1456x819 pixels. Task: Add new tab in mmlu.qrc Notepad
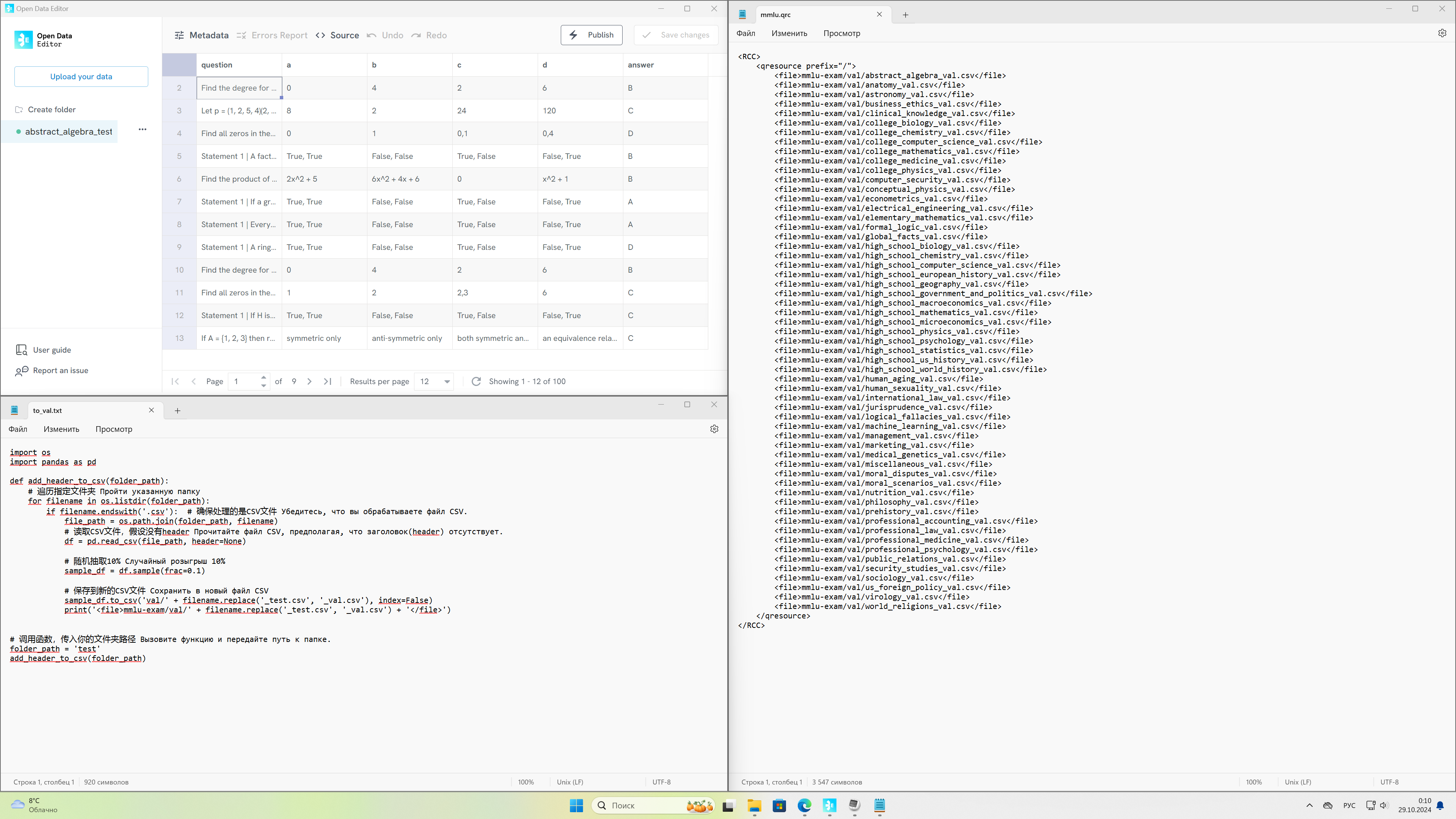(x=905, y=15)
